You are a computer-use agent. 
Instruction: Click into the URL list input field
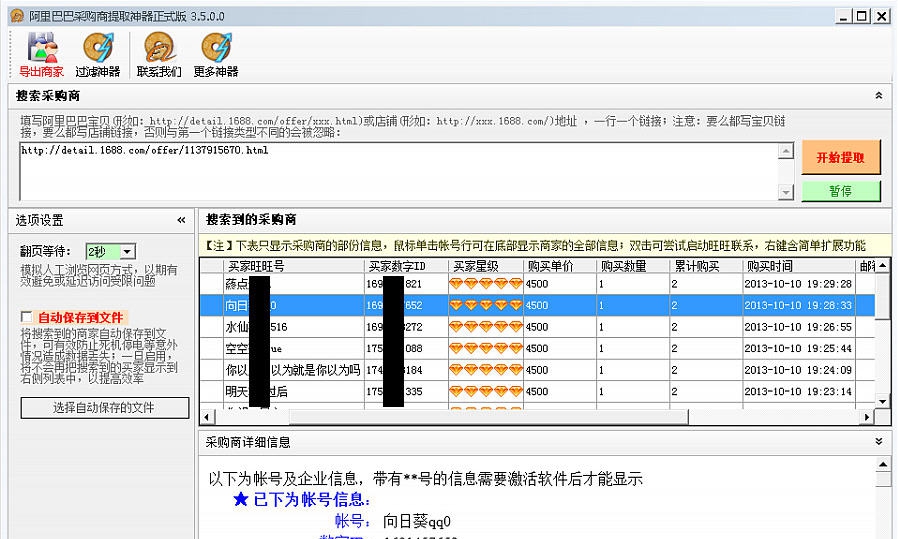tap(399, 171)
